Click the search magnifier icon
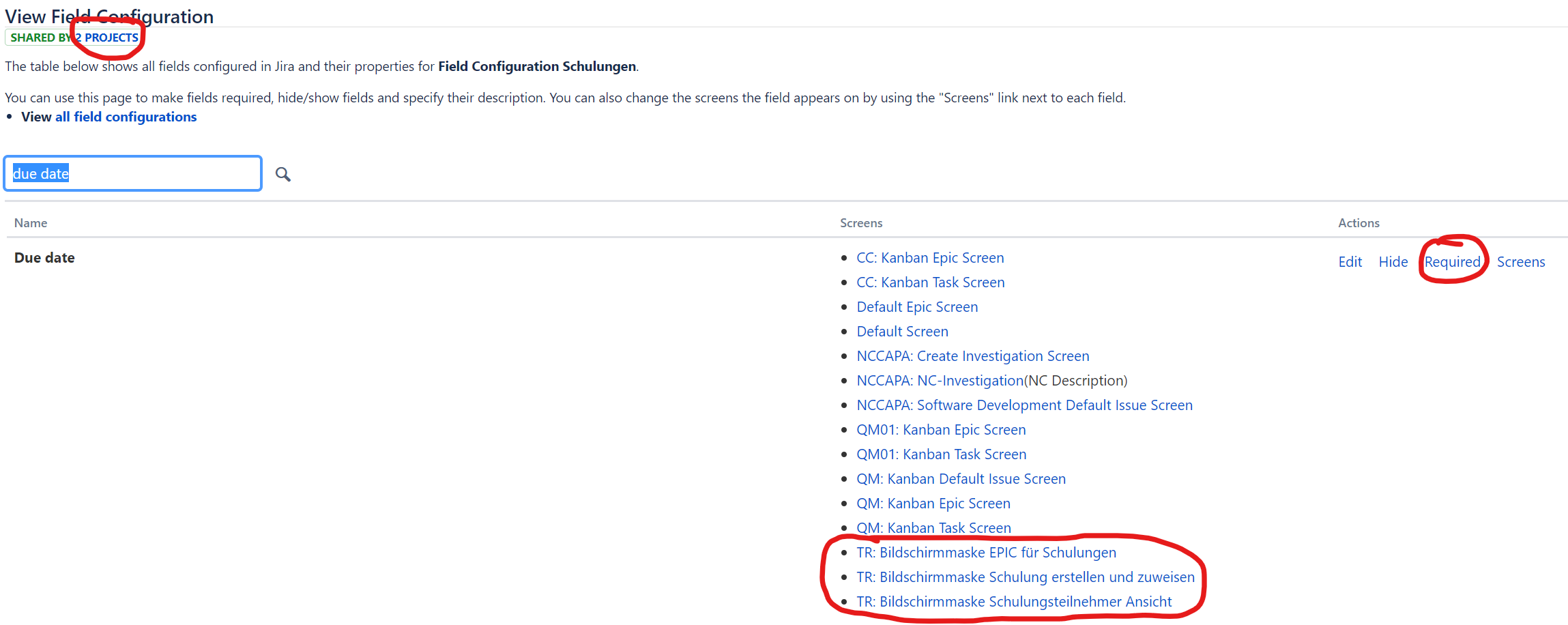Screen dimensions: 1568x625 tap(283, 175)
